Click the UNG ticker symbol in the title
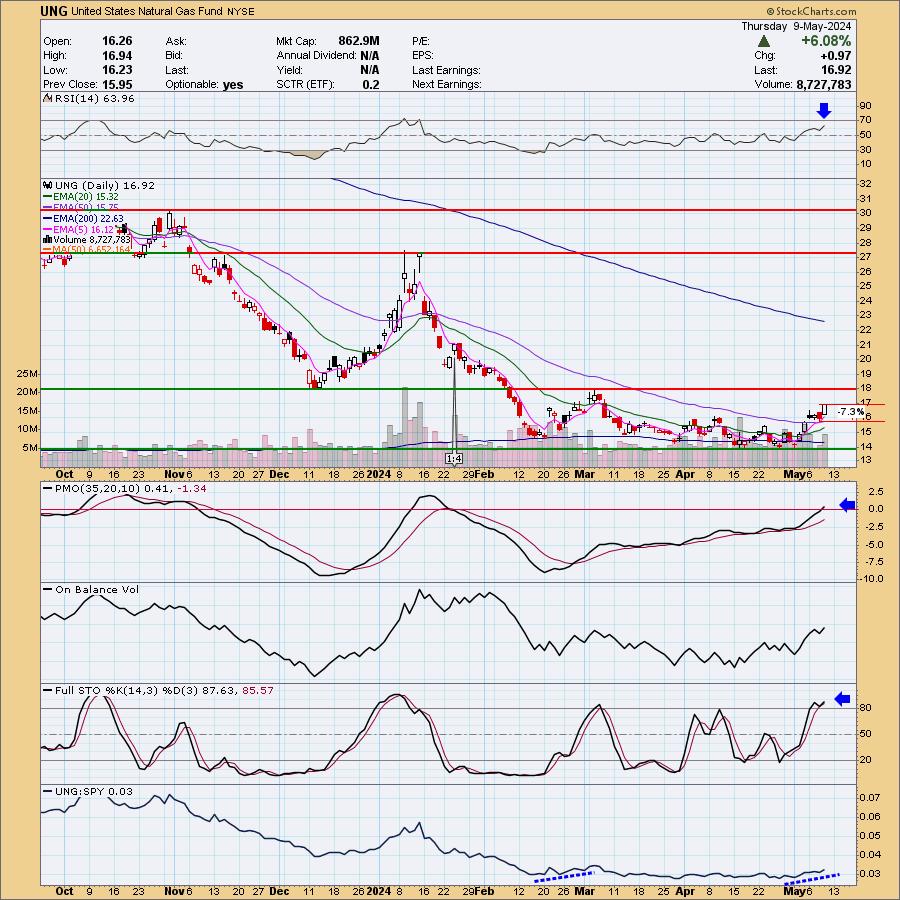This screenshot has width=900, height=900. click(54, 11)
